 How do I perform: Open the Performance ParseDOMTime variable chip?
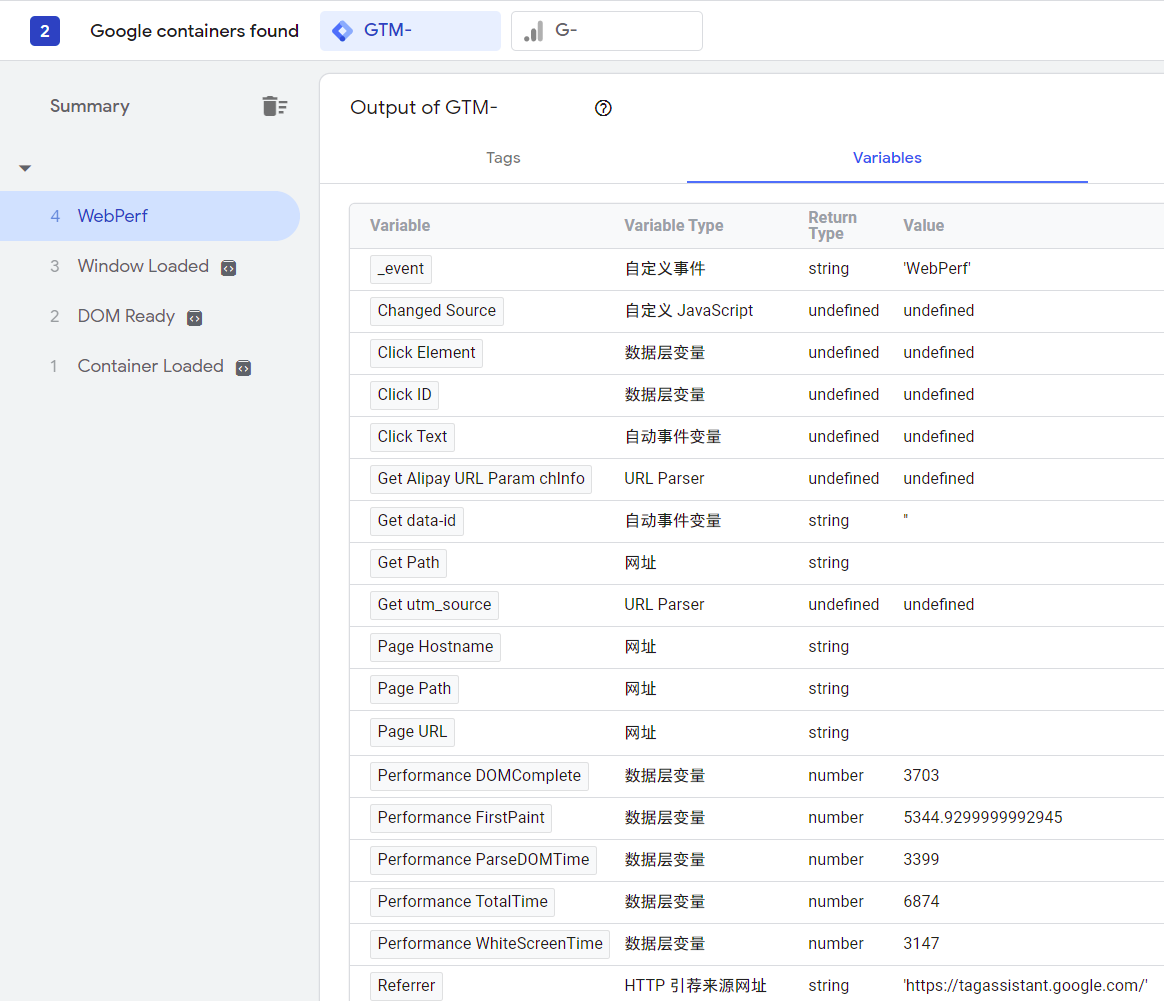point(483,860)
